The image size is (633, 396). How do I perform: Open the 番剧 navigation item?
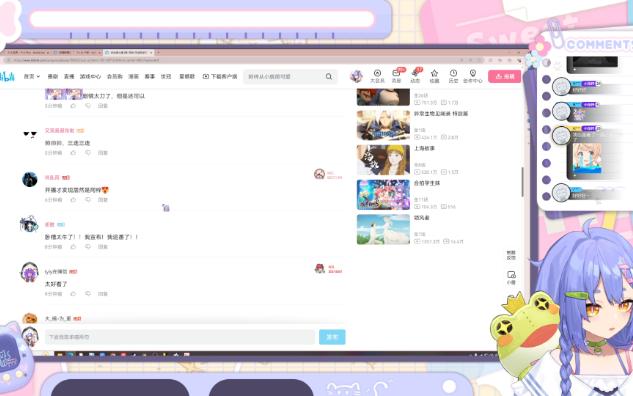coord(53,76)
